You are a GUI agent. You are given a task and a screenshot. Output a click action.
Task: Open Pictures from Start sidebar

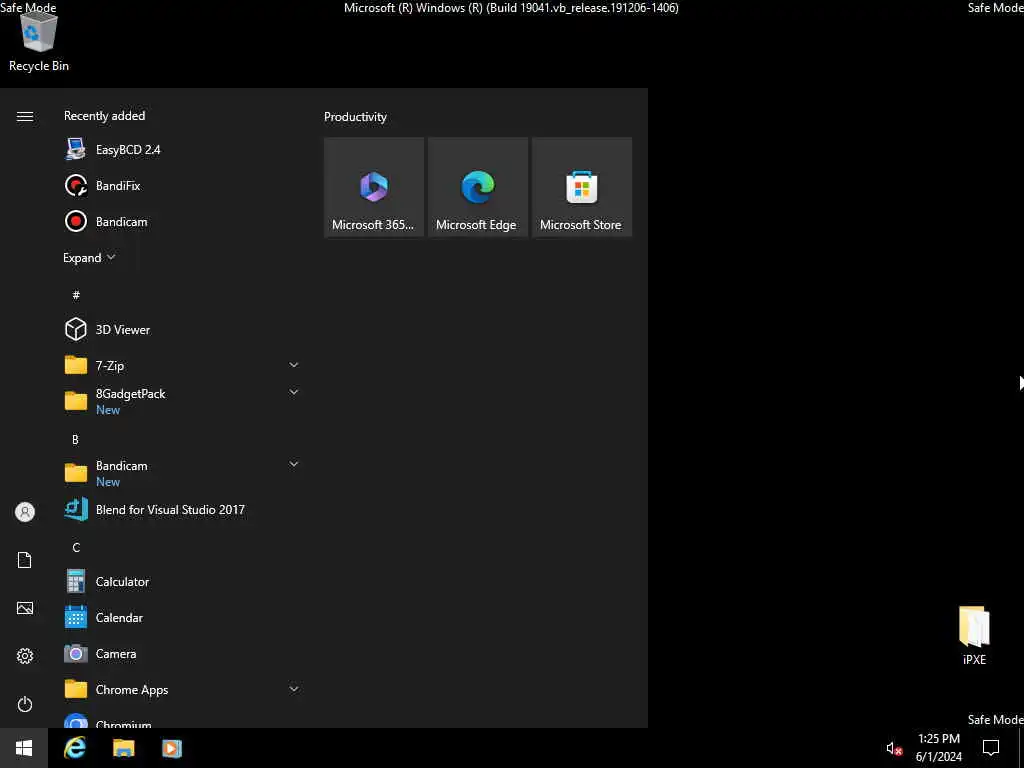click(x=25, y=608)
